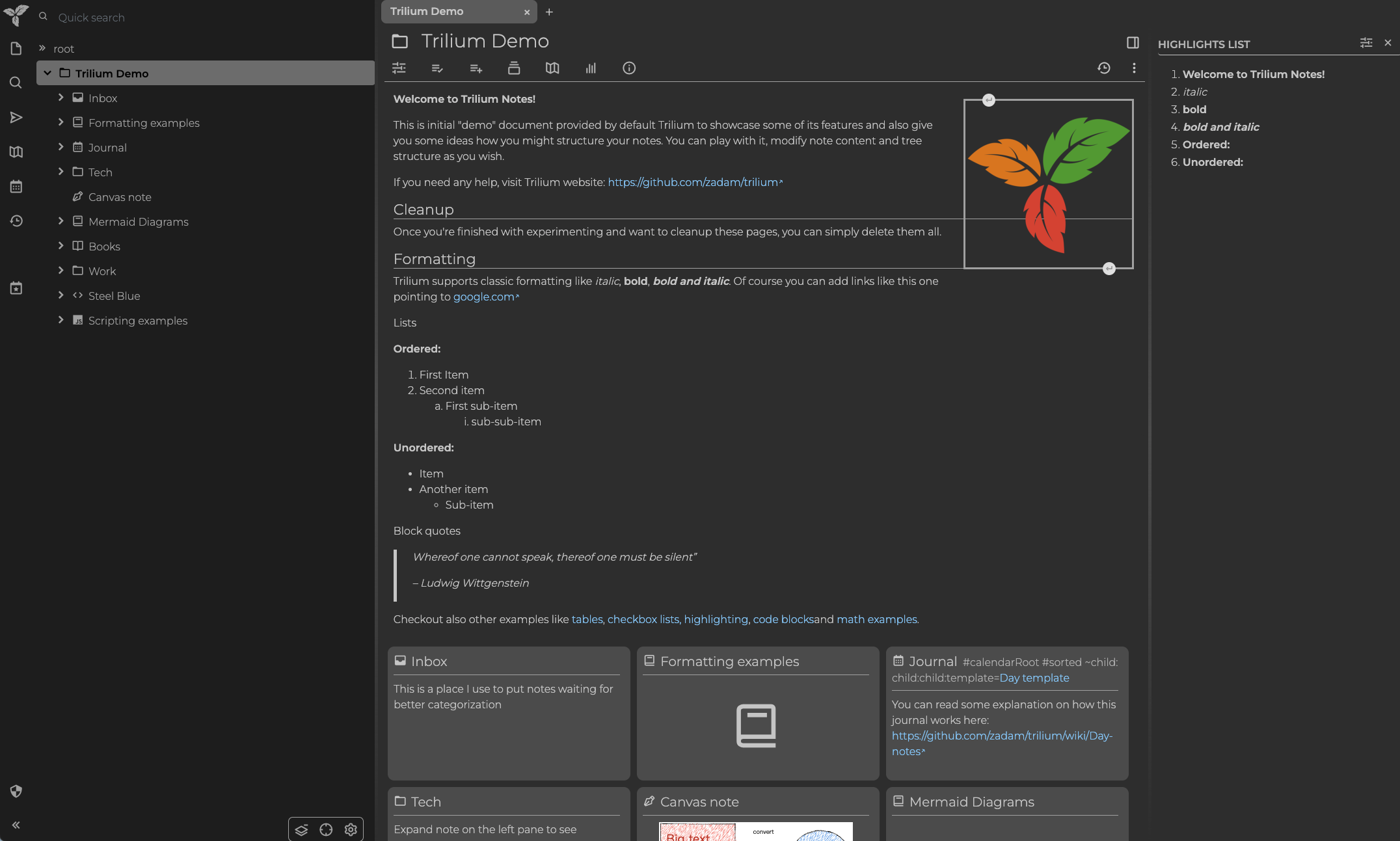Open Owned Attributes ribbon tab
This screenshot has height=841, width=1400.
[x=437, y=68]
